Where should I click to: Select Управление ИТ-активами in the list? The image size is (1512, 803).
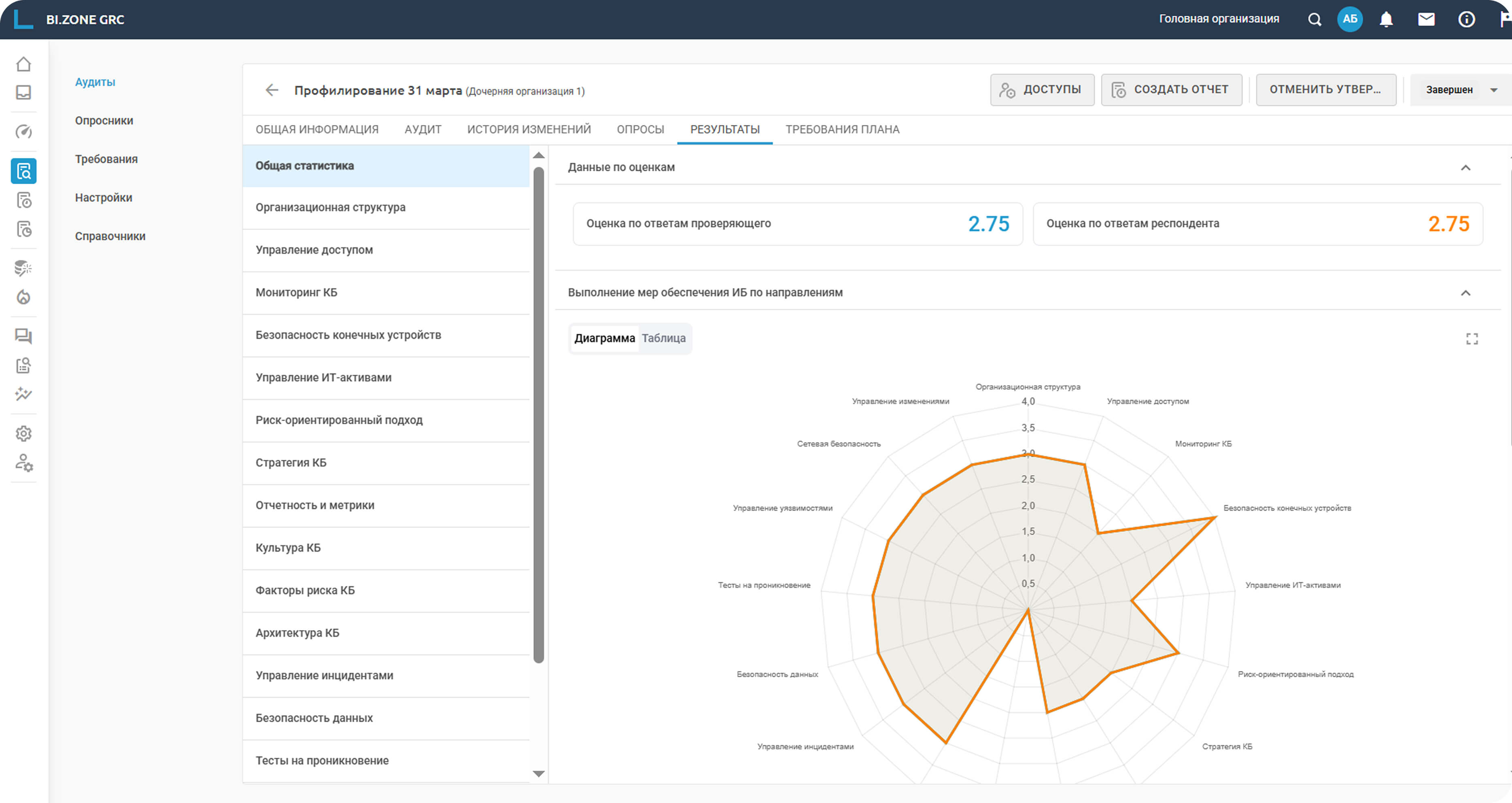[386, 378]
